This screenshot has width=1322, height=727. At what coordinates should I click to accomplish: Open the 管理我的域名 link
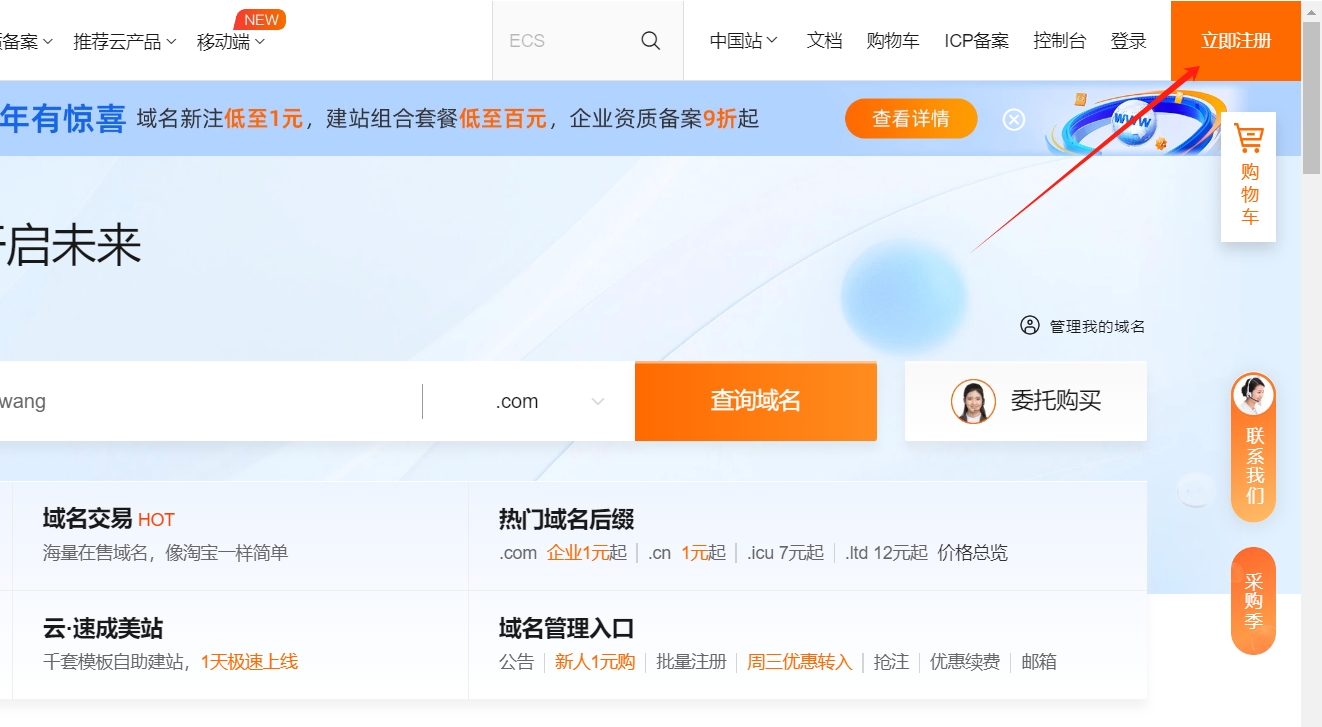point(1097,326)
